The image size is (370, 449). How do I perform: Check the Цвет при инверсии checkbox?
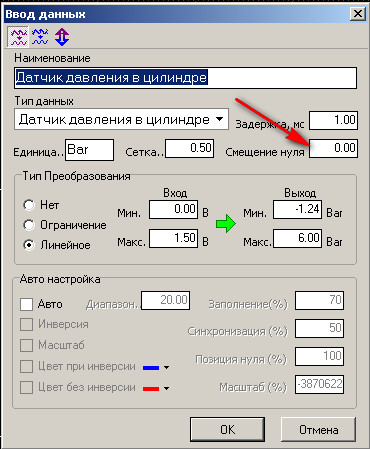(x=26, y=367)
